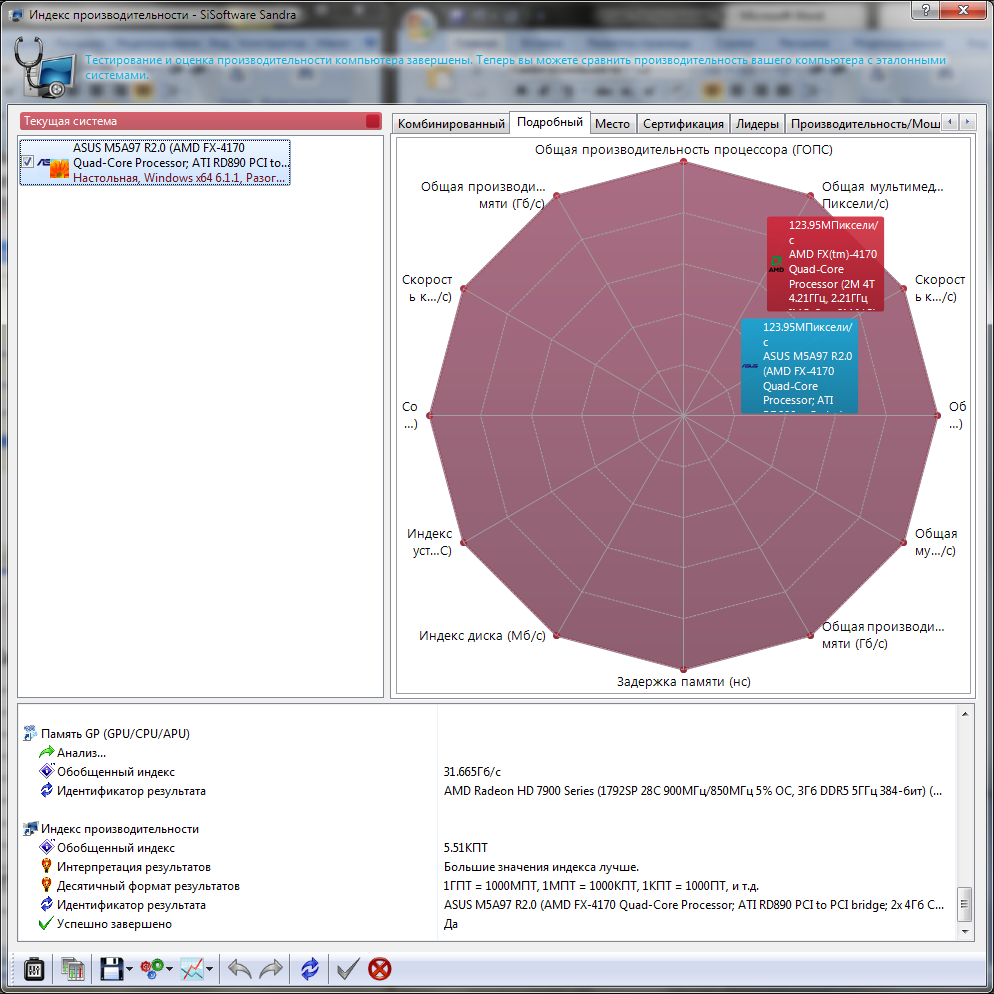The image size is (994, 994).
Task: Click the Индекс диска (Мб/с) axis label
Action: point(482,635)
